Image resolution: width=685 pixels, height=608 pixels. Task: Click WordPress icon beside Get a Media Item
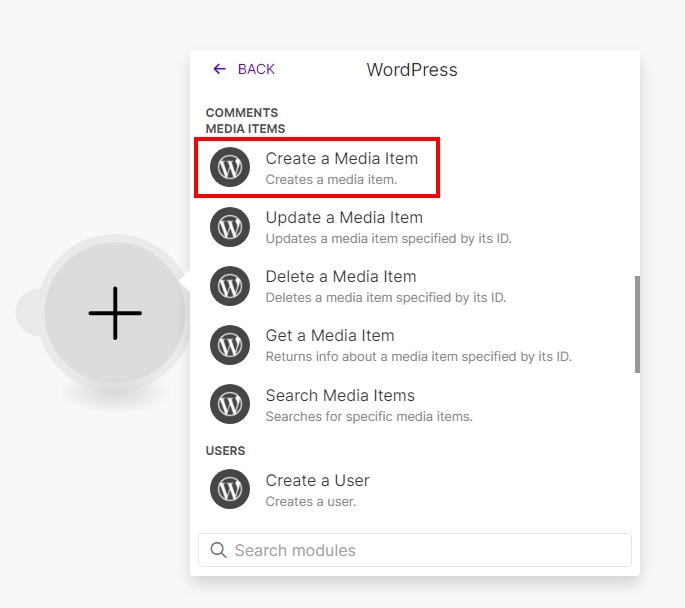[x=230, y=345]
